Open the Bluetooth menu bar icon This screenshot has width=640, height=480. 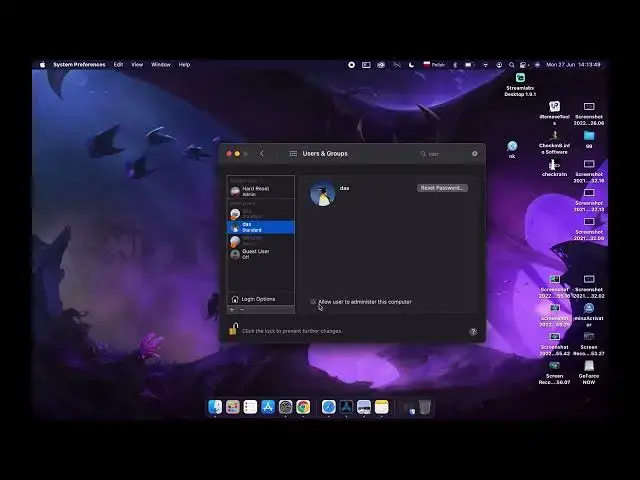(455, 64)
